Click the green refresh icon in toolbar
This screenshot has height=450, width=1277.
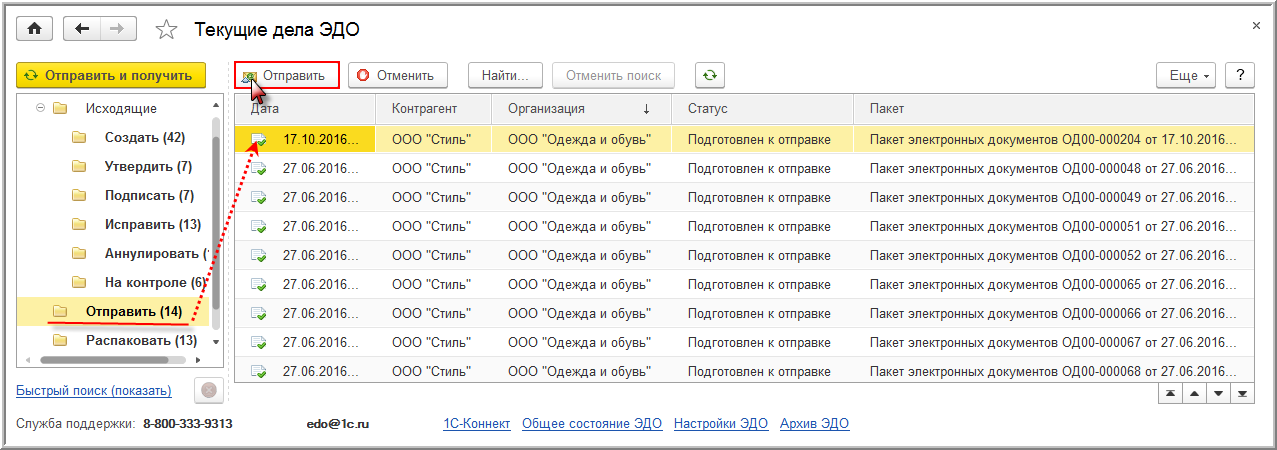click(710, 75)
